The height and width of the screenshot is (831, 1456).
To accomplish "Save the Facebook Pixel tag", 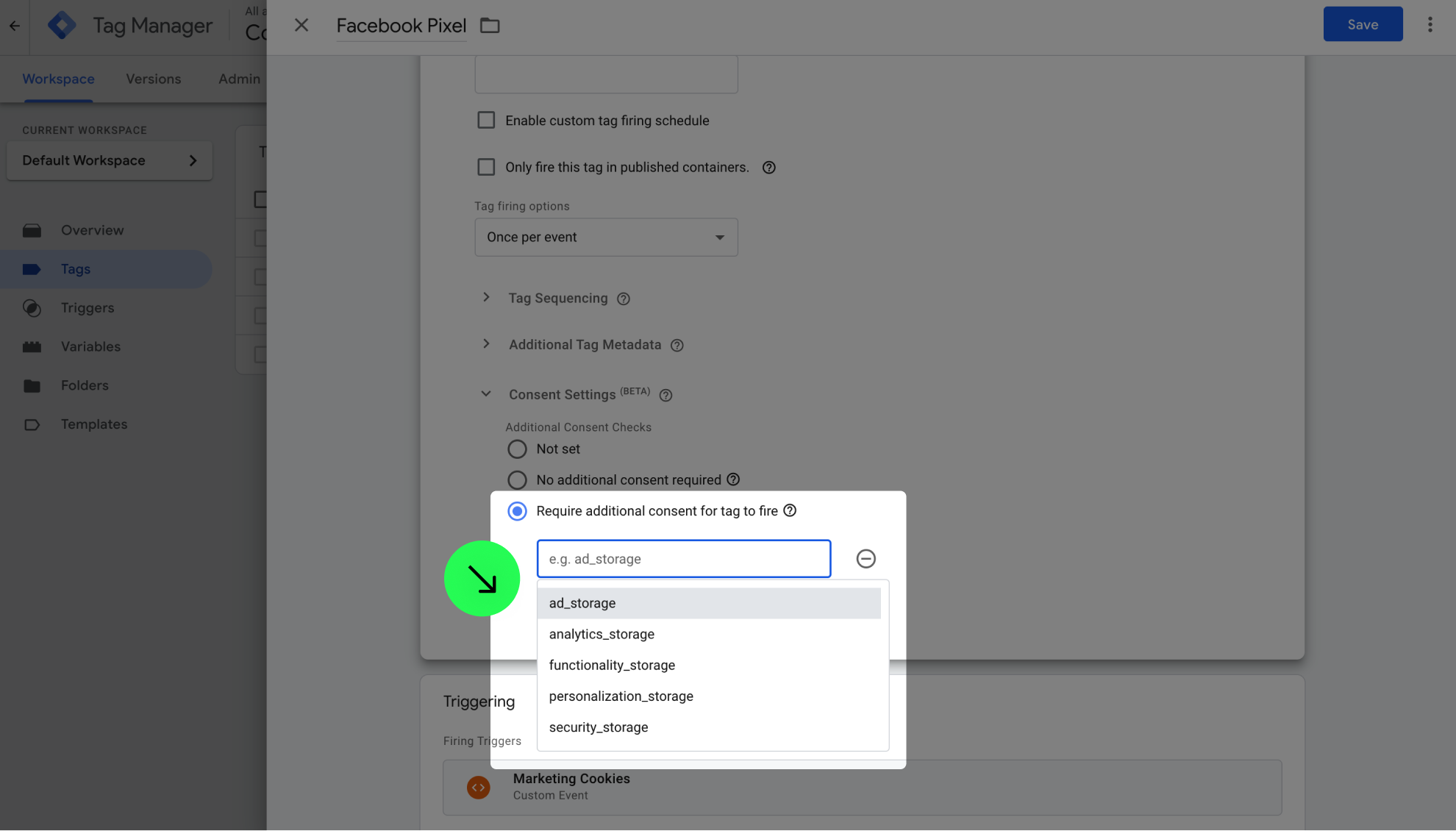I will click(1363, 24).
